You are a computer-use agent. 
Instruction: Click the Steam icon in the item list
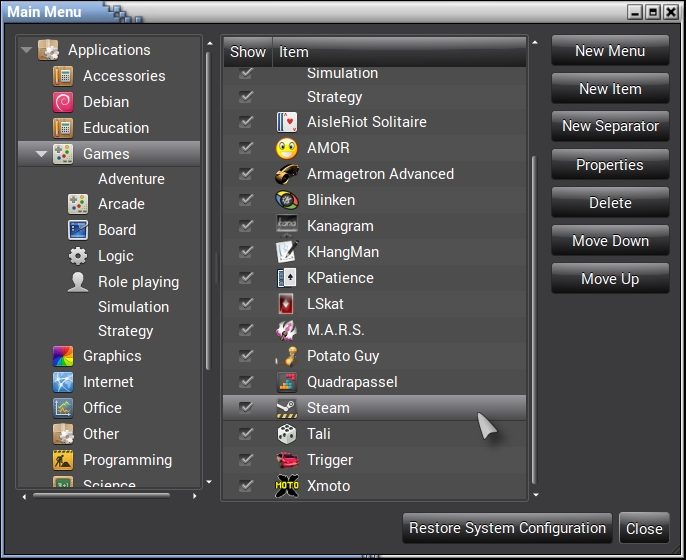[x=287, y=408]
